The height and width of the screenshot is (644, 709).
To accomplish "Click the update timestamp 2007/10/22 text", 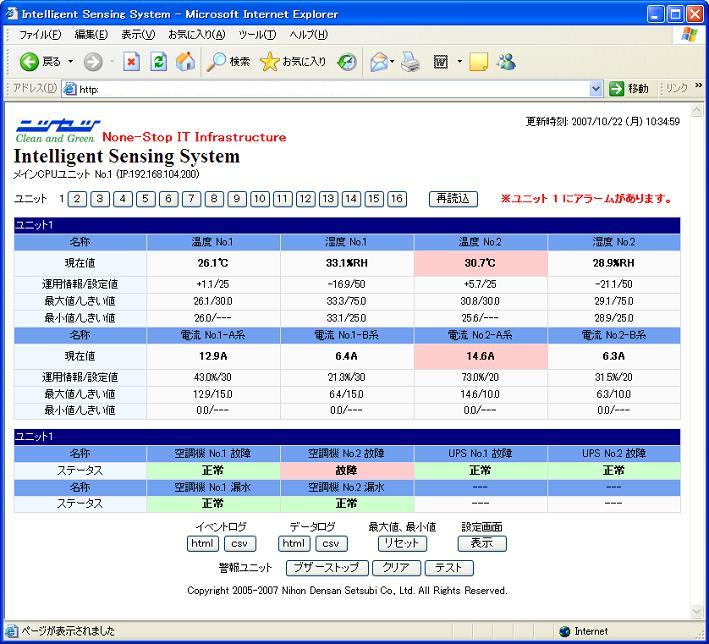I will (602, 121).
